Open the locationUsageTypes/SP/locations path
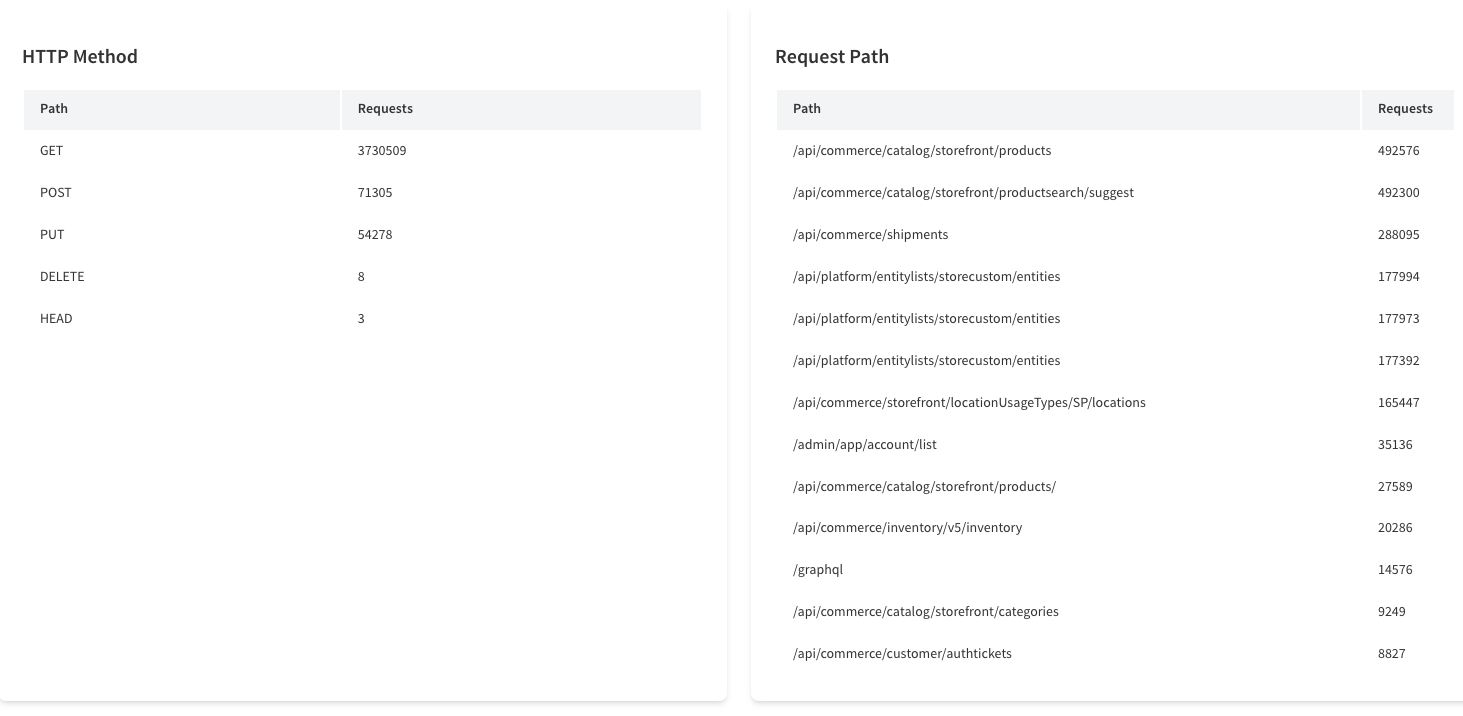This screenshot has width=1463, height=716. [969, 402]
